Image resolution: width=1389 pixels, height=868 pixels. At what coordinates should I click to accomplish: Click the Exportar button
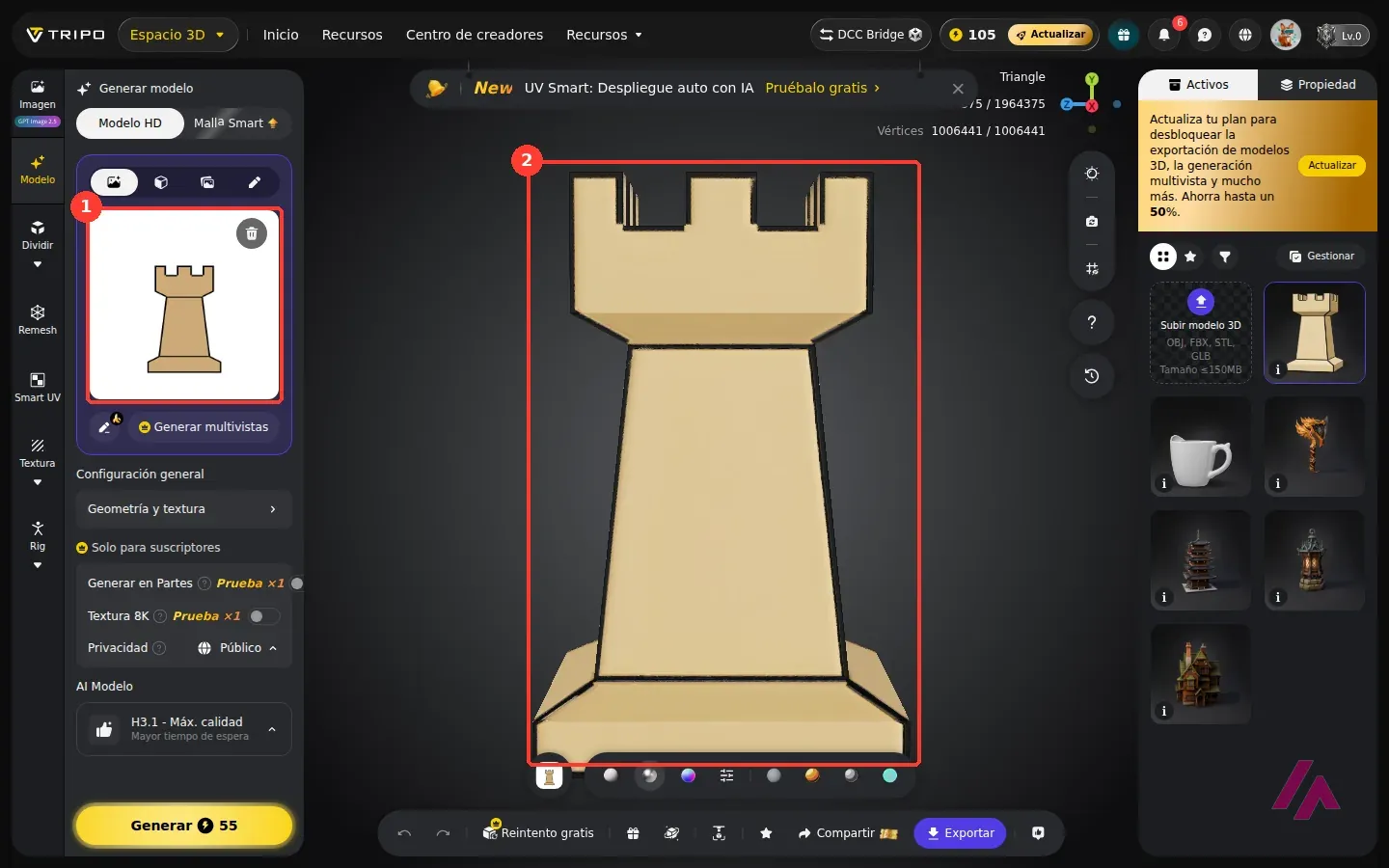click(960, 833)
